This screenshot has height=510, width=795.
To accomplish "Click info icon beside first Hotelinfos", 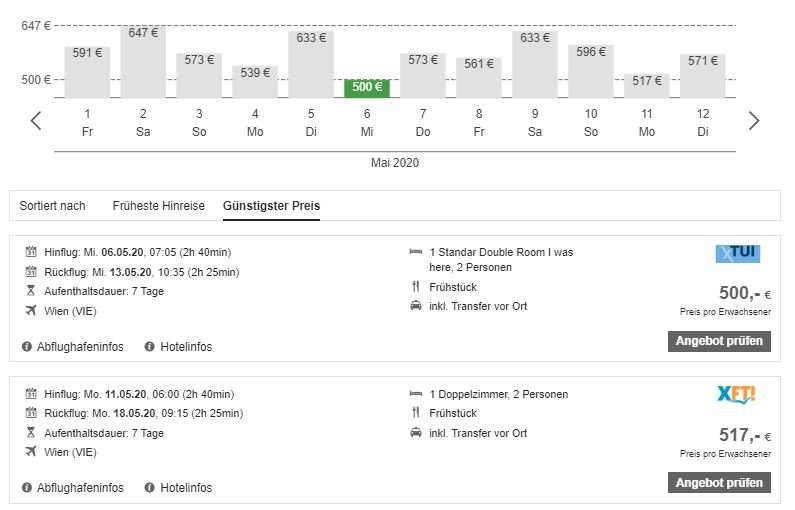I will tap(150, 347).
